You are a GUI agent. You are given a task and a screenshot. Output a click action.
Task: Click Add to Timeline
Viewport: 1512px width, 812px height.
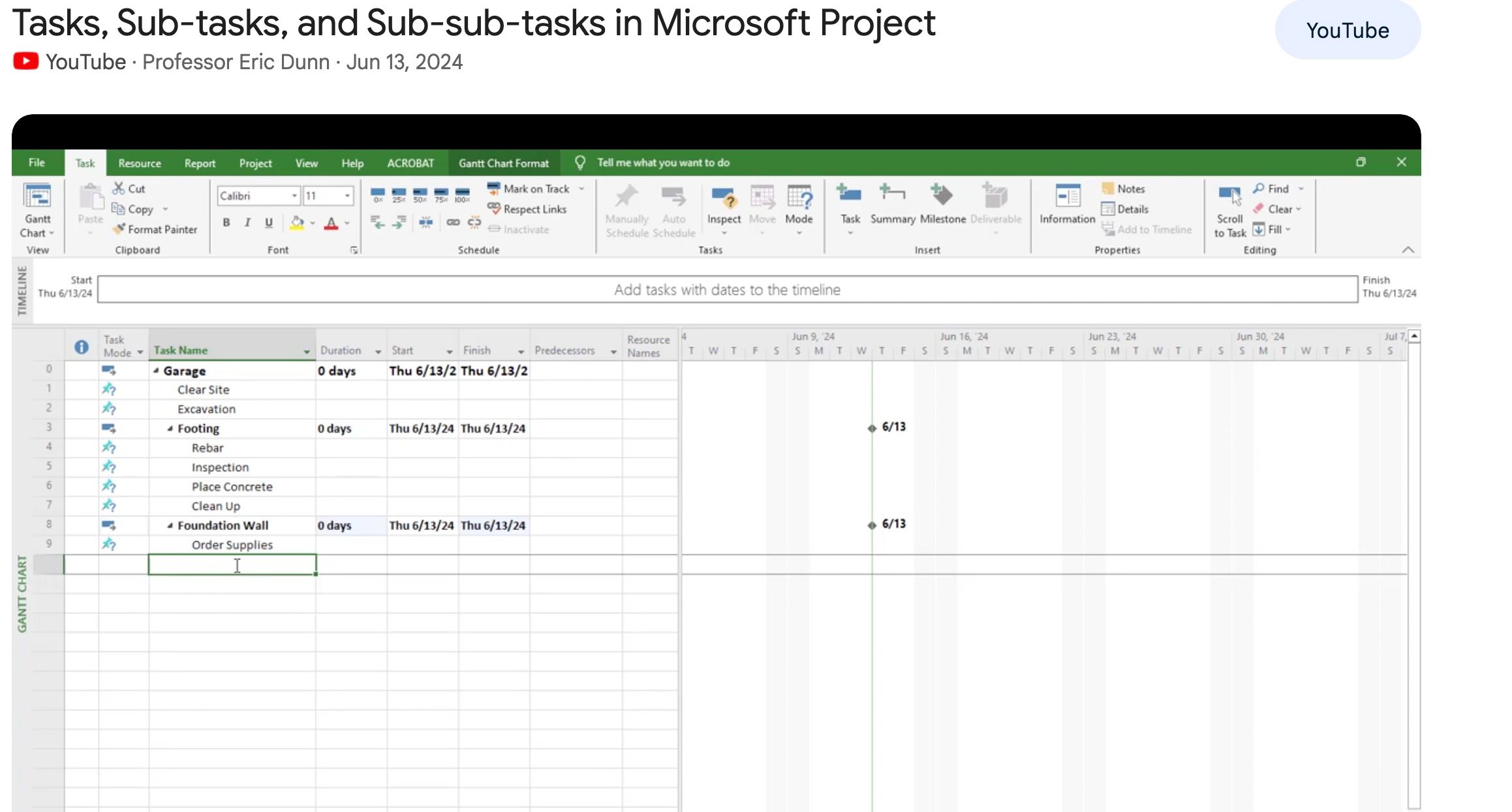(x=1147, y=229)
